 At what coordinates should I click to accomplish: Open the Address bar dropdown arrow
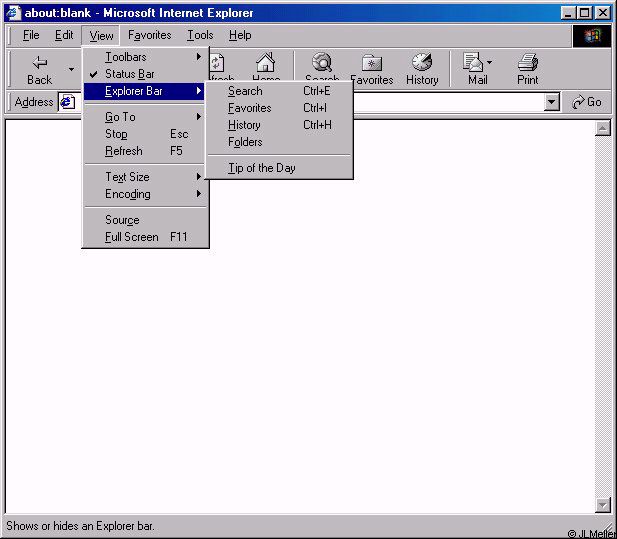552,102
